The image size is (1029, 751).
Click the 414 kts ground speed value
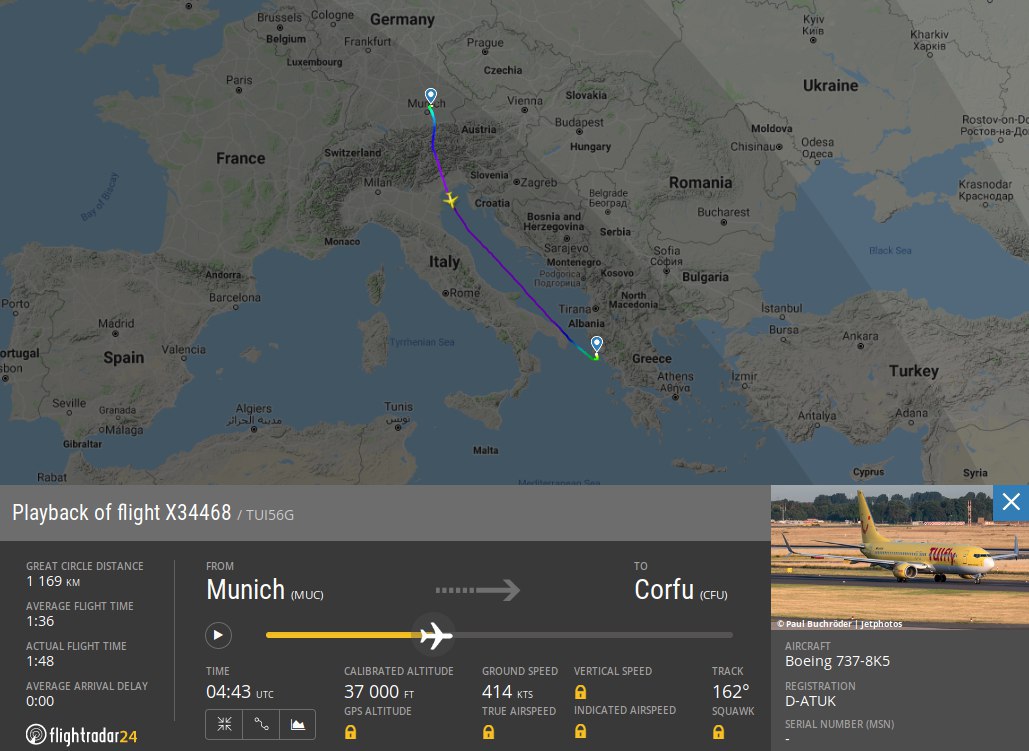507,692
